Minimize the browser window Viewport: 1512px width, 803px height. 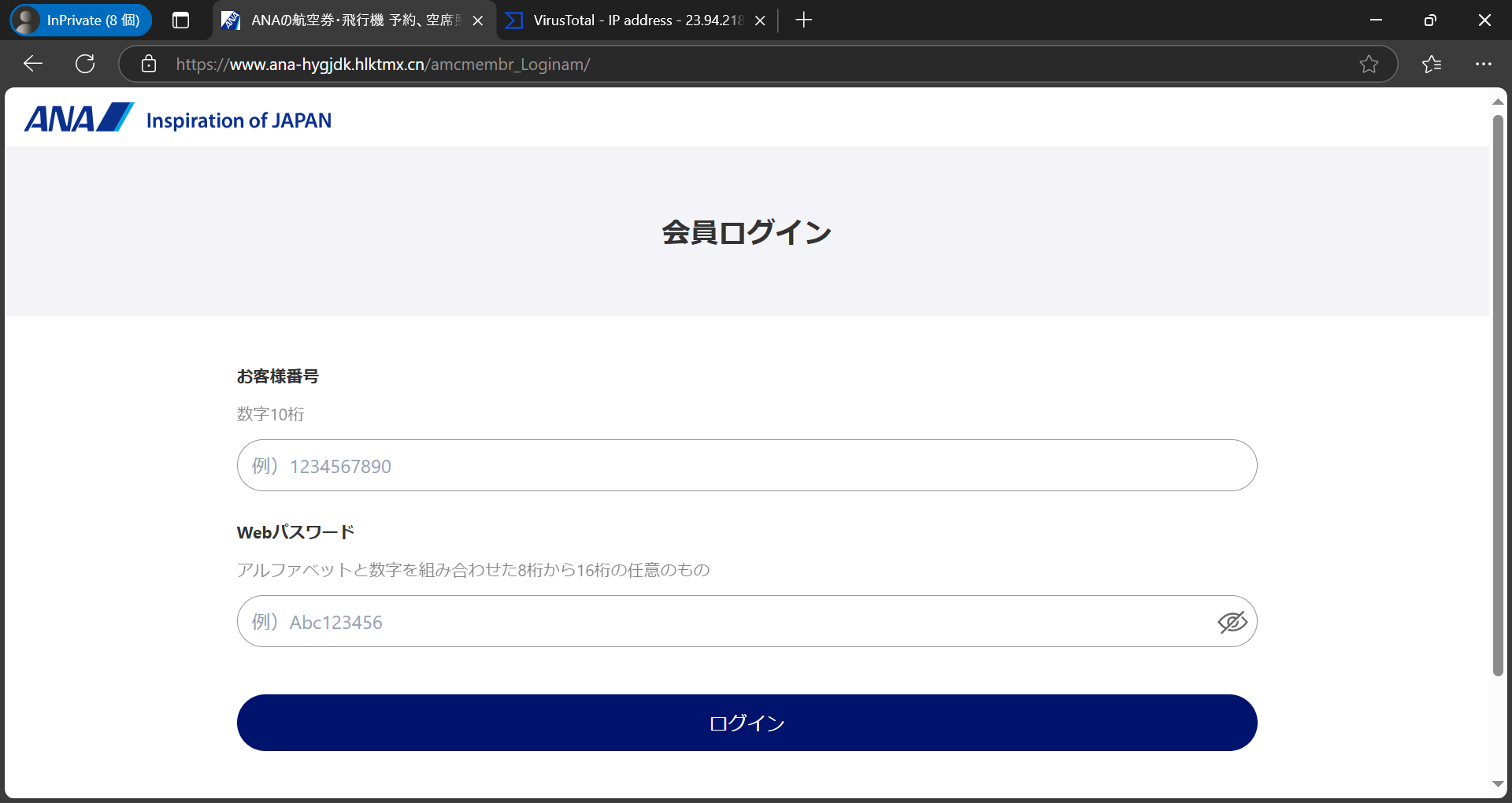1376,20
